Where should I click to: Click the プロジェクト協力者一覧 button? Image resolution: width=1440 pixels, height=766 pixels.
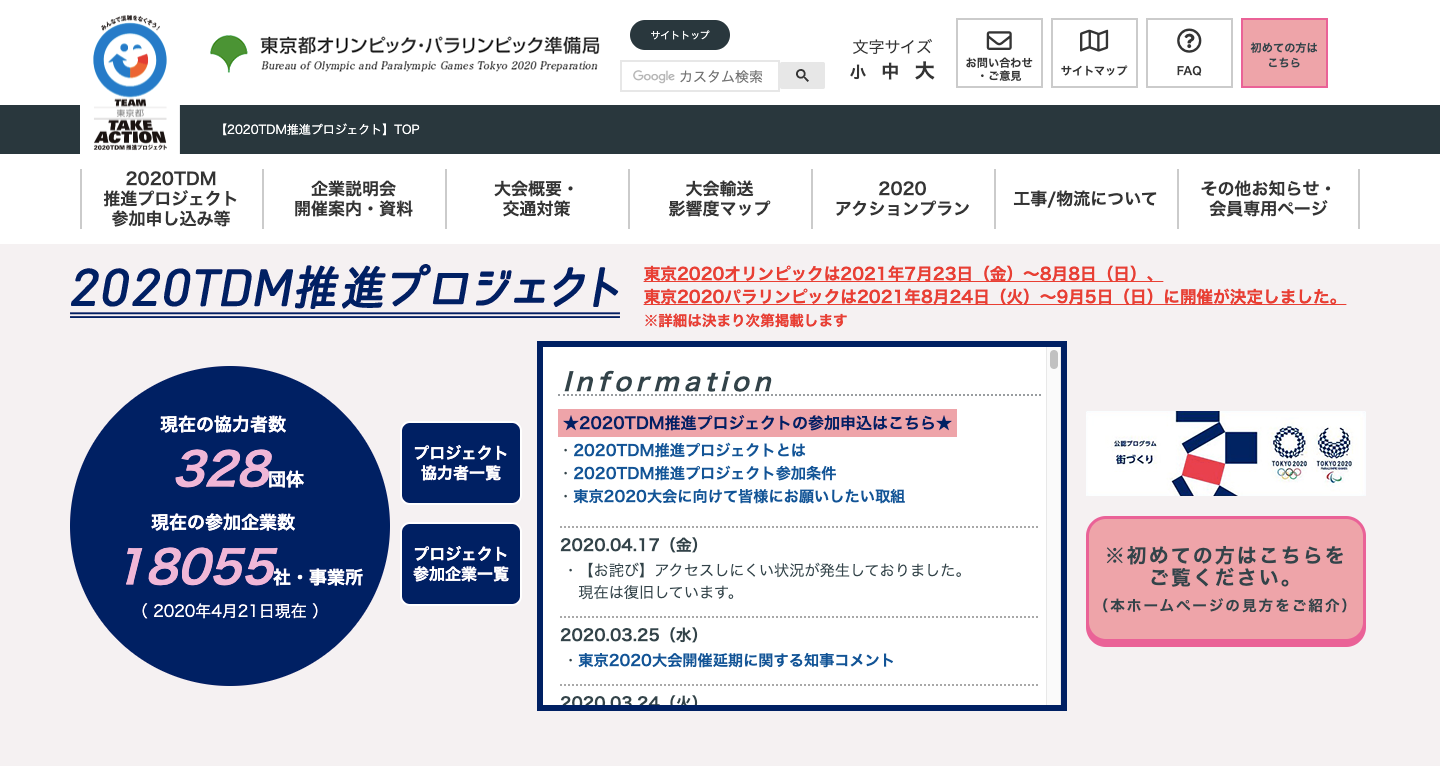coord(461,463)
